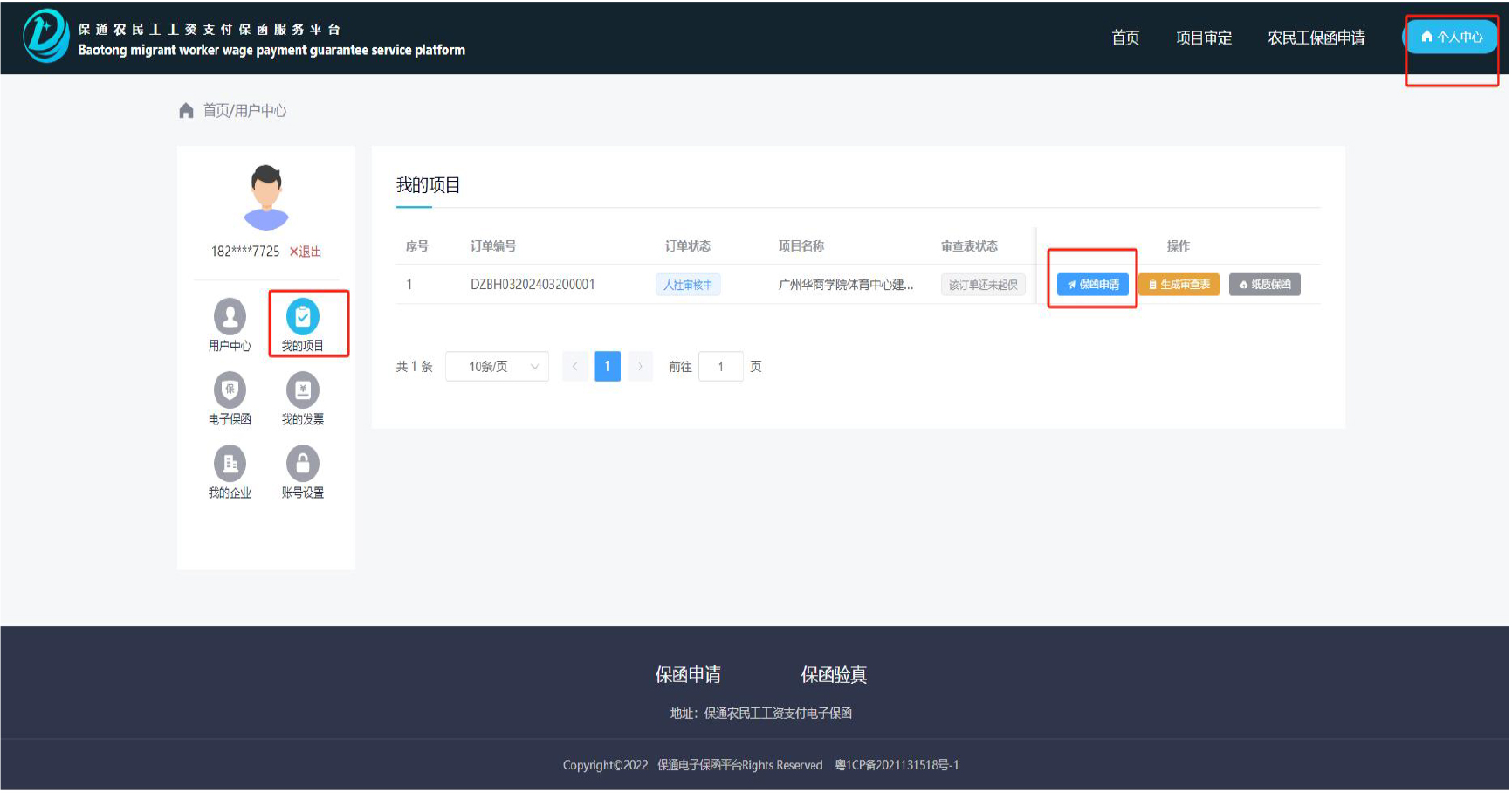Open 首页 in the top navigation
This screenshot has height=793, width=1512.
click(x=1125, y=38)
